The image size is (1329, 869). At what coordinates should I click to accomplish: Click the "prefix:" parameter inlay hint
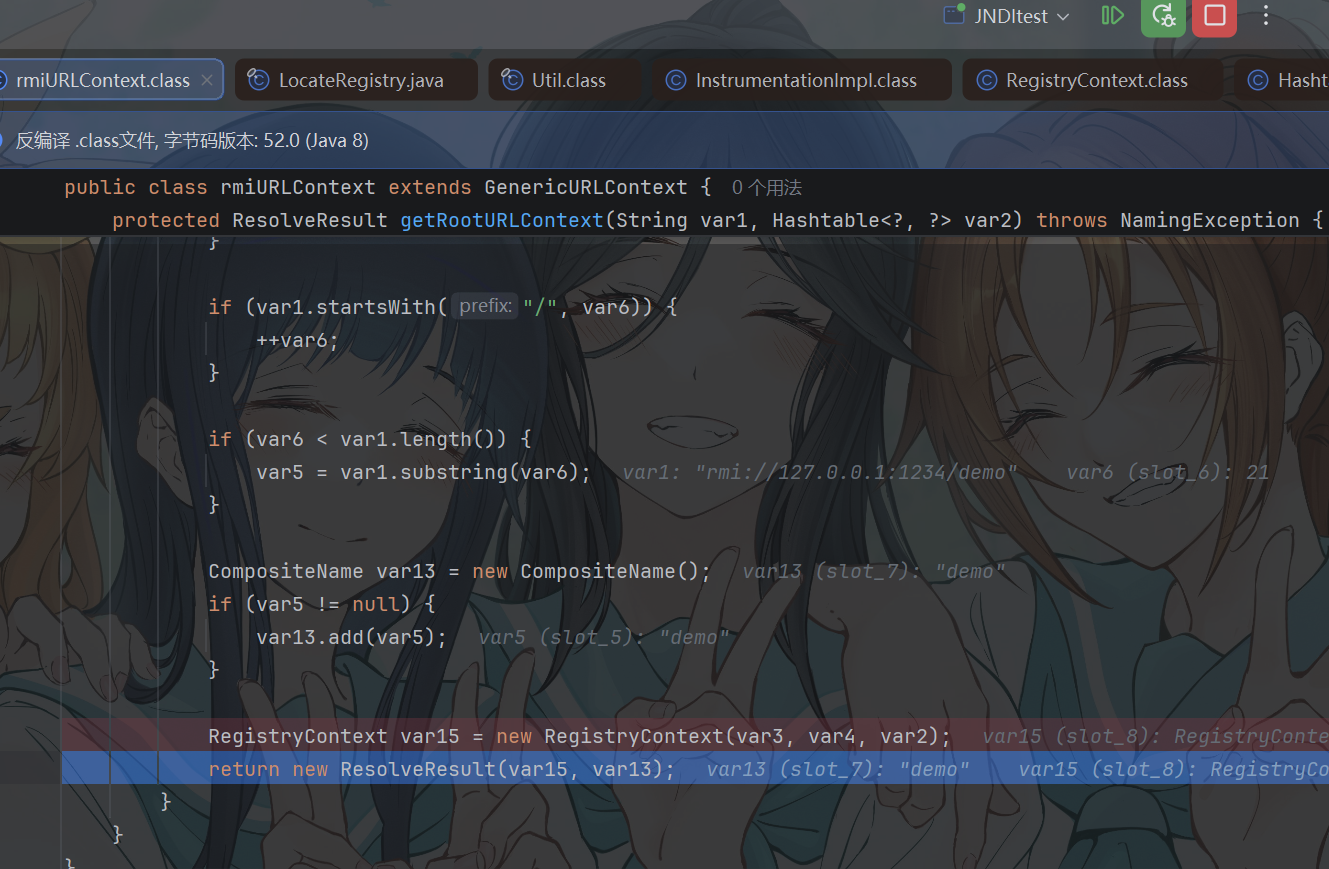click(x=485, y=306)
